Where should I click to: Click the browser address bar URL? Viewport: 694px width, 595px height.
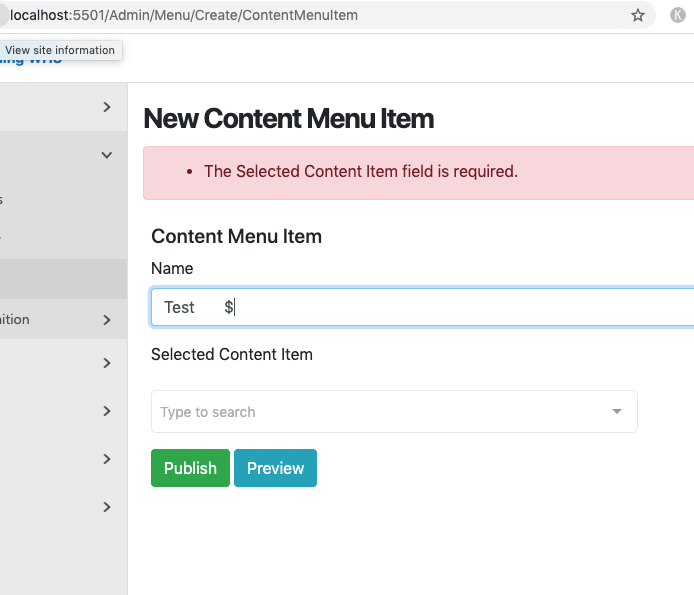(x=184, y=15)
